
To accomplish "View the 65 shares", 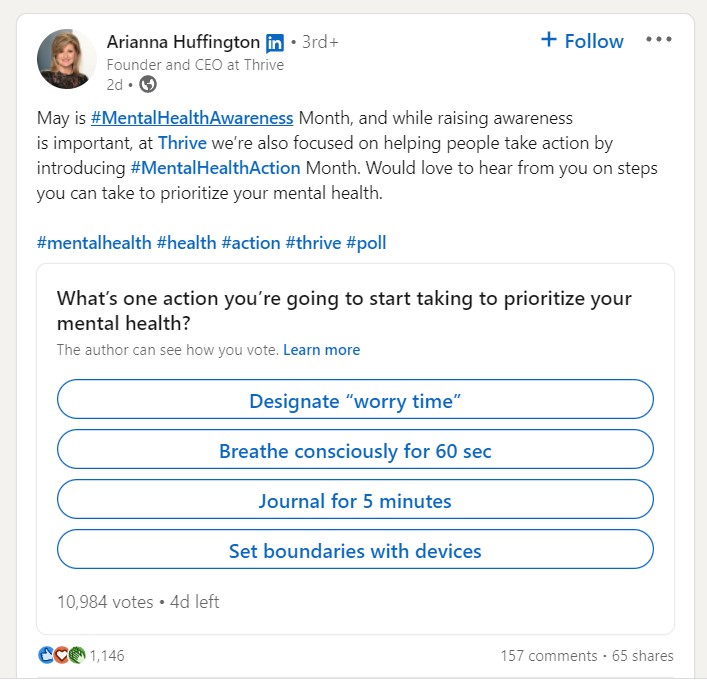I will [x=643, y=656].
